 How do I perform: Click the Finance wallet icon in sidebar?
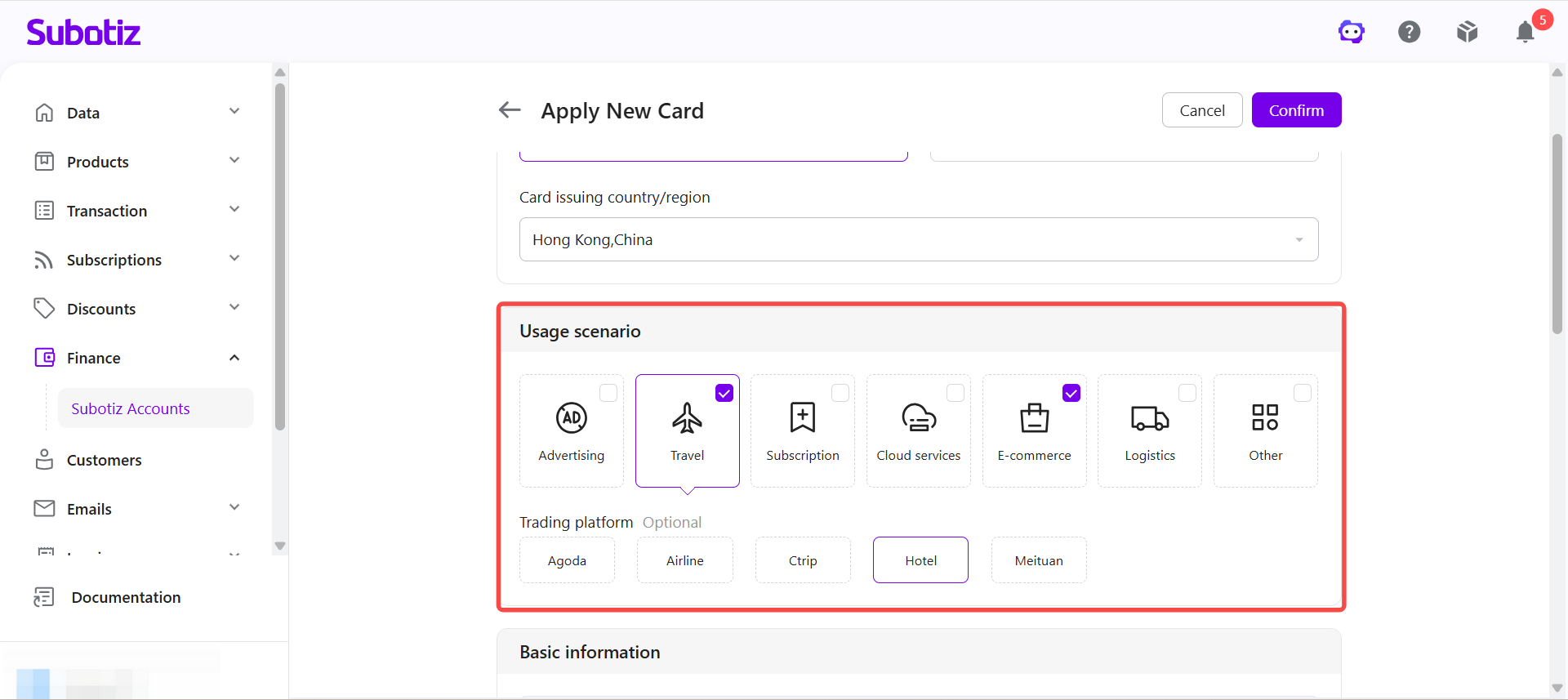[x=44, y=358]
